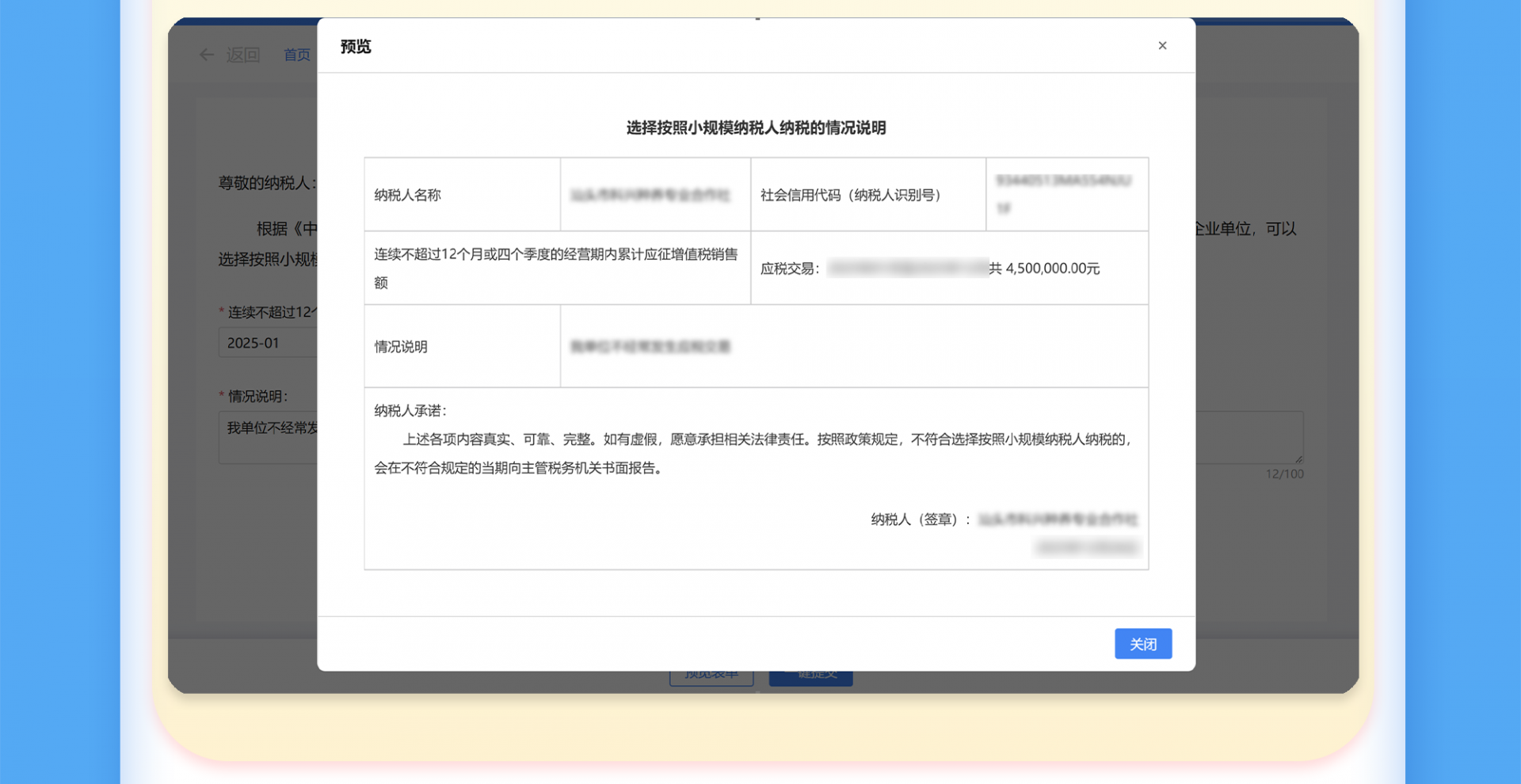Click the 预览 dialog title
1521x784 pixels.
356,47
